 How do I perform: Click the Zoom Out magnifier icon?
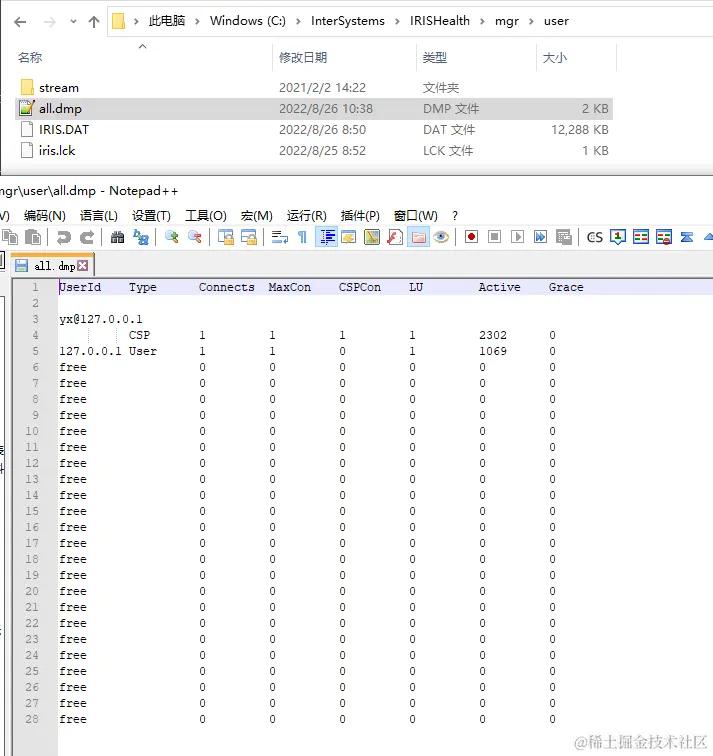pos(195,237)
